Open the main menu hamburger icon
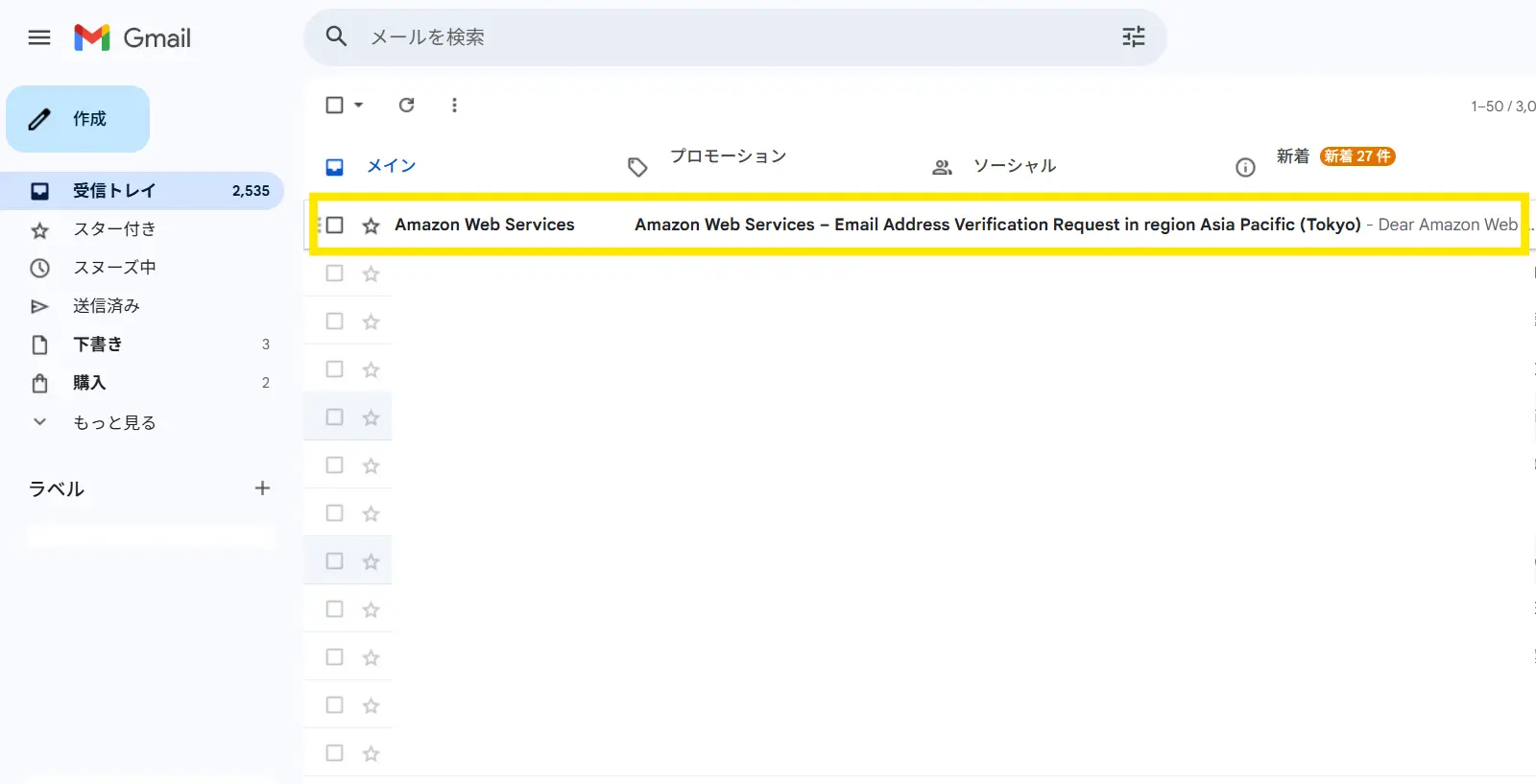Screen dimensions: 1536x784 tap(39, 37)
